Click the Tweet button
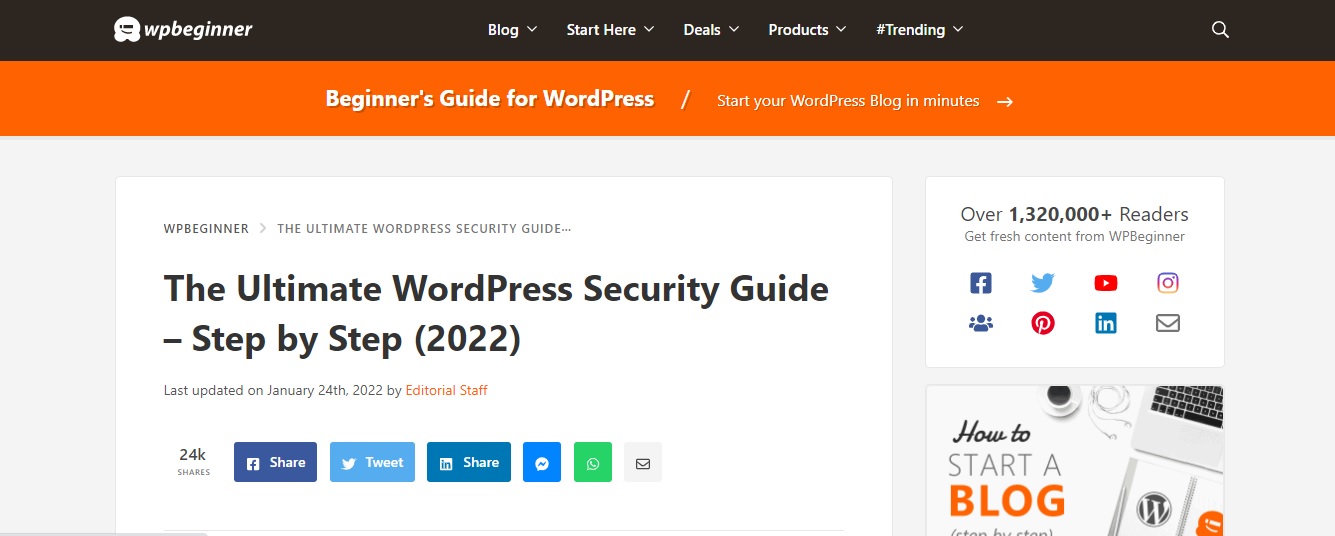Image resolution: width=1335 pixels, height=536 pixels. pos(372,462)
